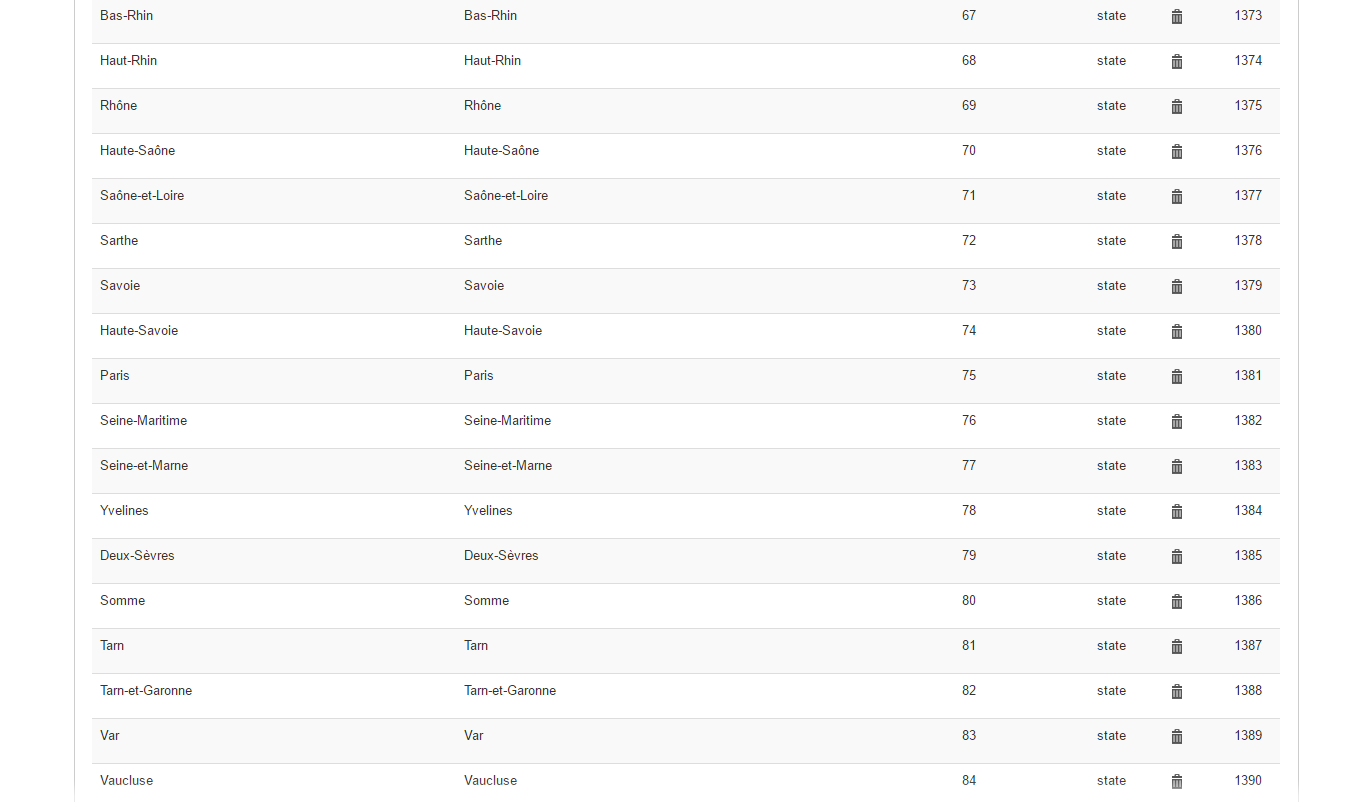Viewport: 1353px width, 802px height.
Task: Remove Tarn with its trash icon
Action: [x=1177, y=647]
